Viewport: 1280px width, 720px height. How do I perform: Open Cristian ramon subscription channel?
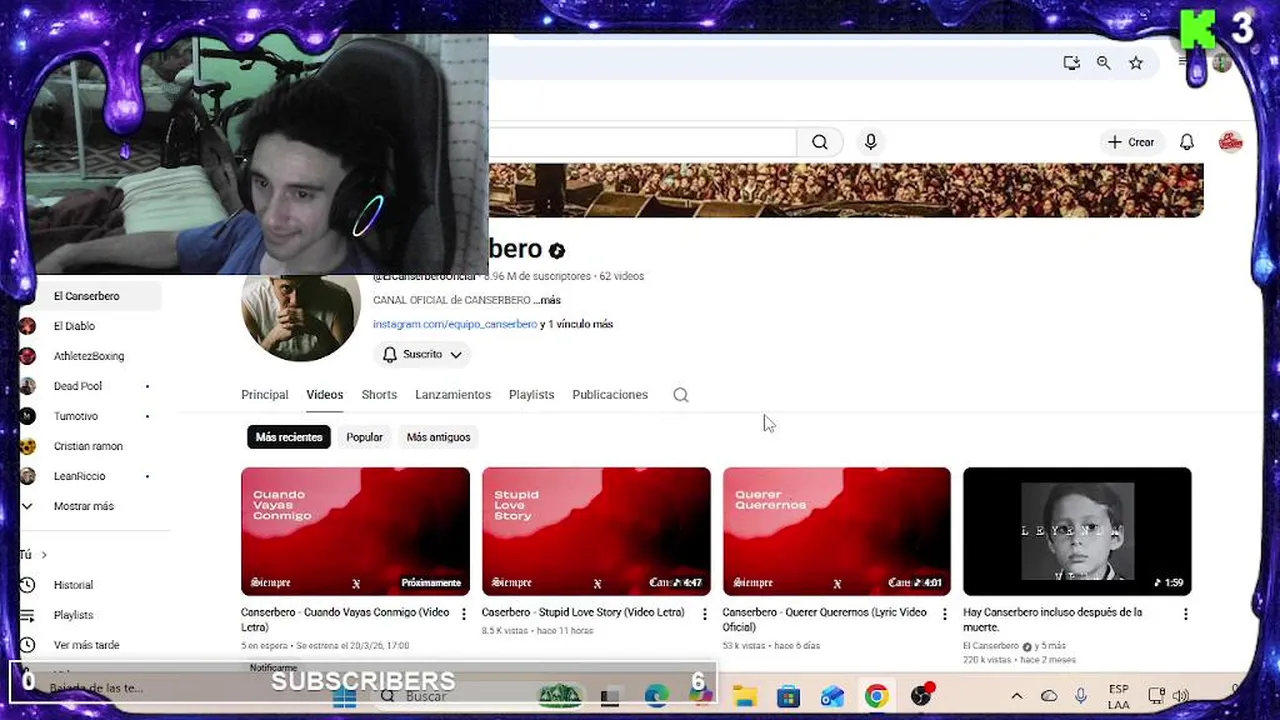point(90,446)
